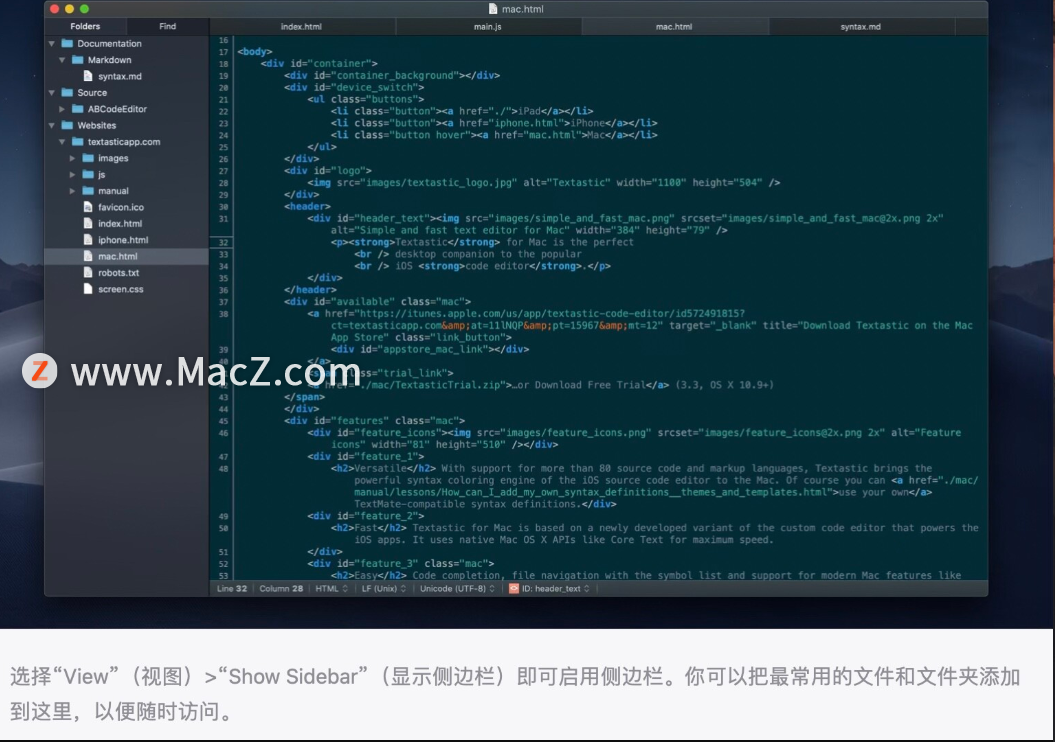The width and height of the screenshot is (1055, 742).
Task: Open iphone.html in the file tree
Action: (x=123, y=239)
